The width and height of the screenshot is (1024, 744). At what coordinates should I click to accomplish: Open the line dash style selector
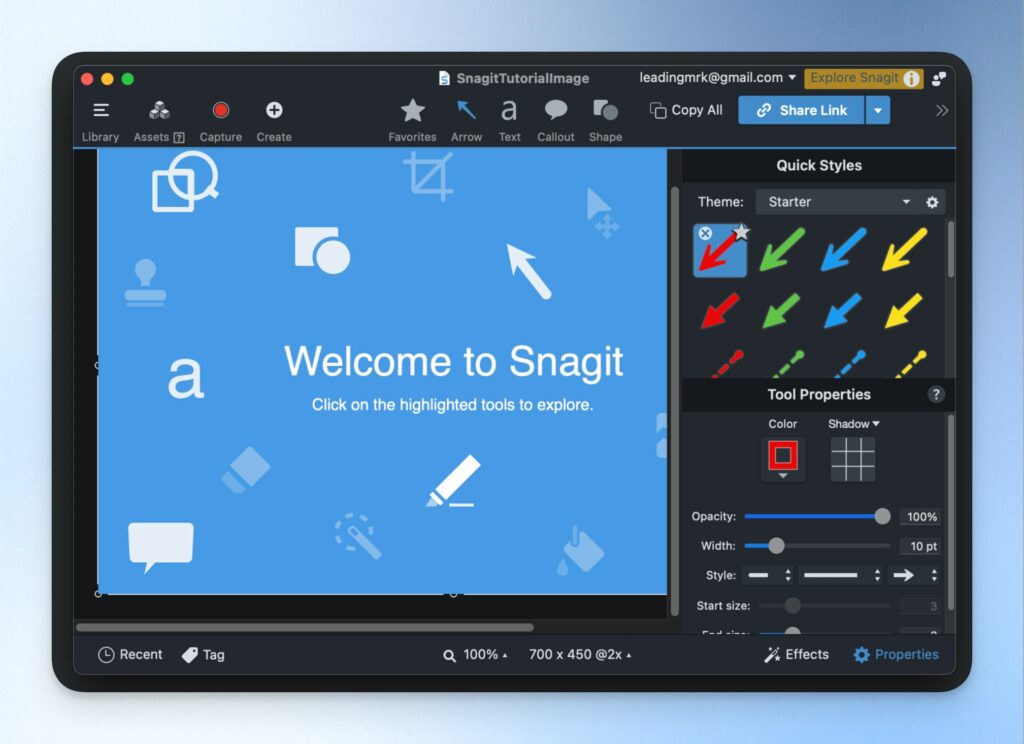(842, 575)
